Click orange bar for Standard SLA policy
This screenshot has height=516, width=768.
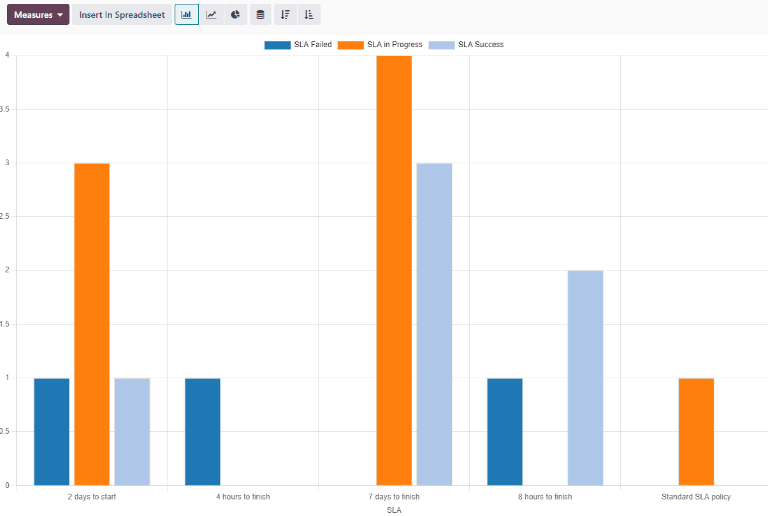tap(696, 431)
